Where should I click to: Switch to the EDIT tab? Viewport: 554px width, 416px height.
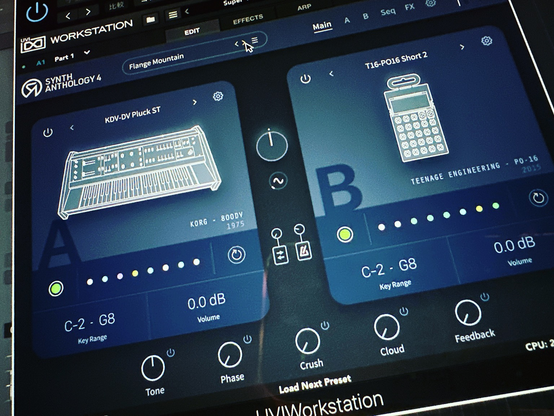pos(192,31)
